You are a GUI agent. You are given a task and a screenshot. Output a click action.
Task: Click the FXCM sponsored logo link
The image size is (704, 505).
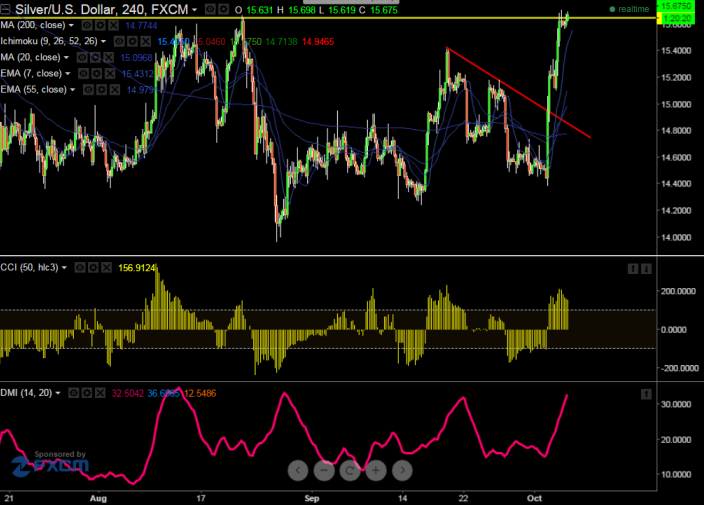50,463
